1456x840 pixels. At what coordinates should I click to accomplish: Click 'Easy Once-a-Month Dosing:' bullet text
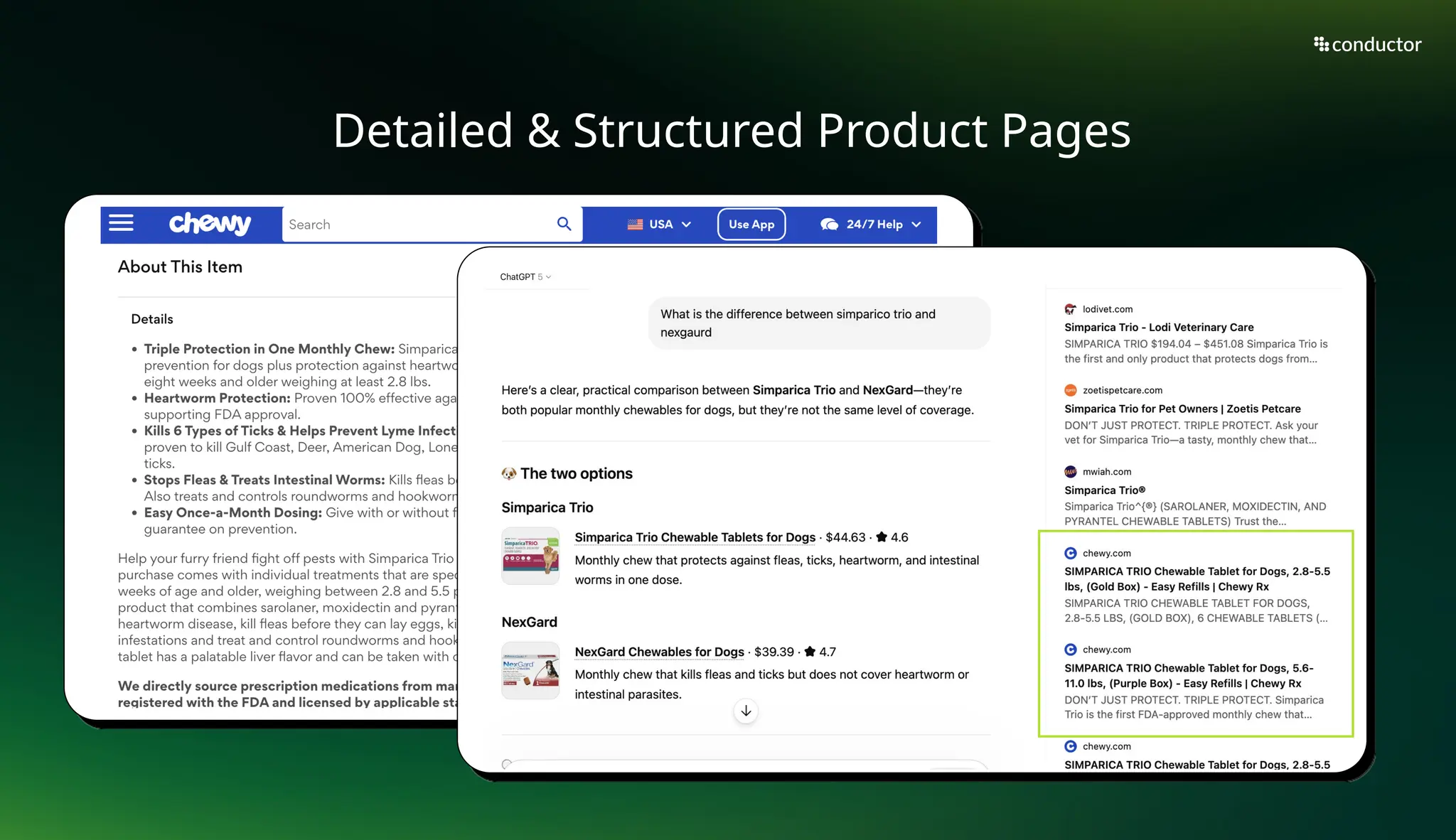(232, 512)
